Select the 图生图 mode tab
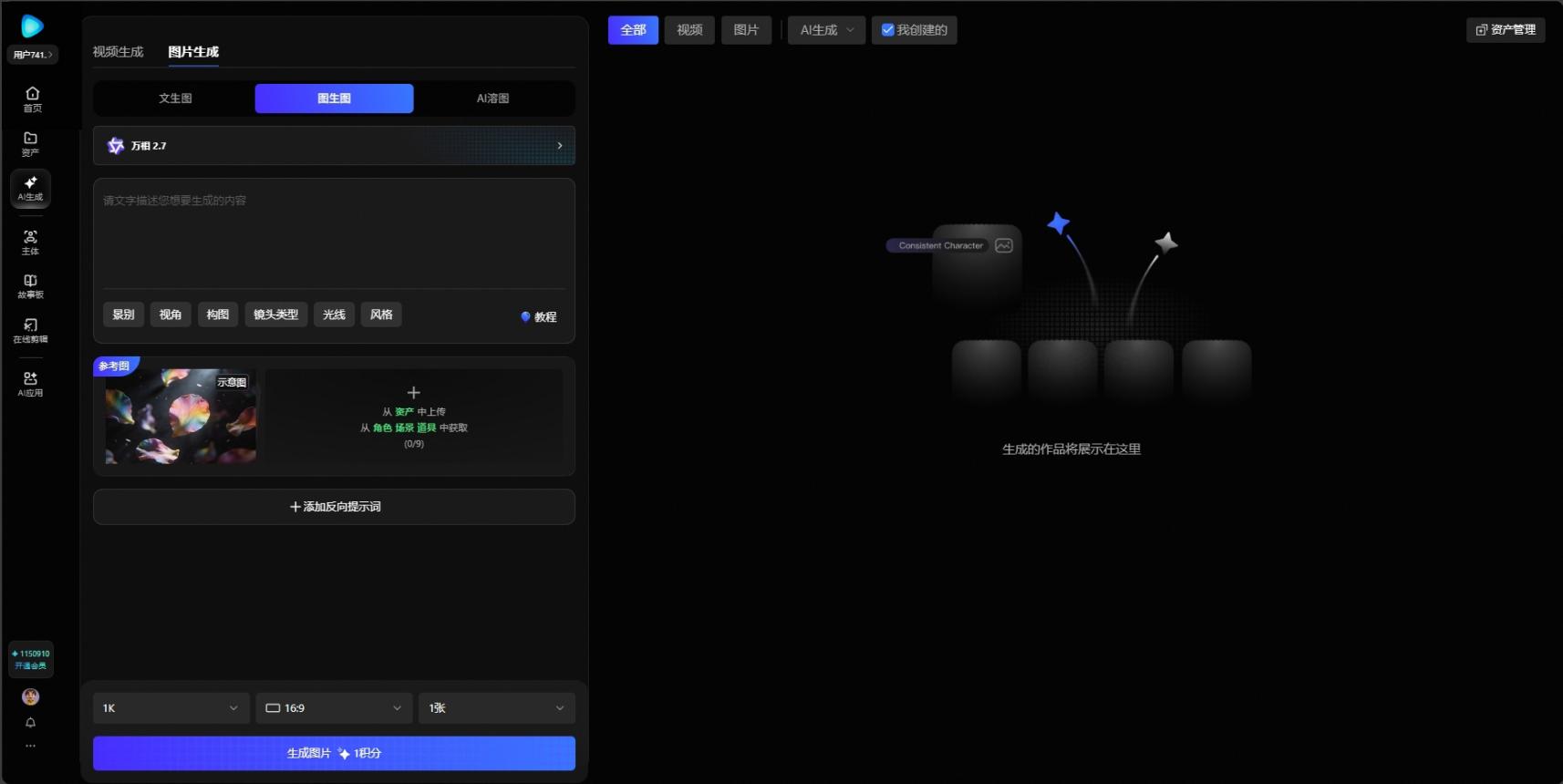The width and height of the screenshot is (1563, 784). (x=334, y=98)
